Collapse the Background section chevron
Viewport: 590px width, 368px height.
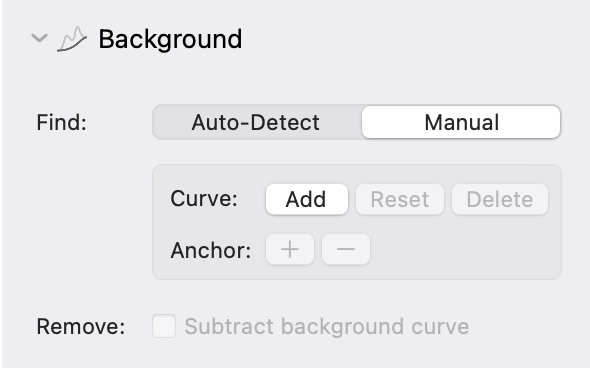point(39,38)
